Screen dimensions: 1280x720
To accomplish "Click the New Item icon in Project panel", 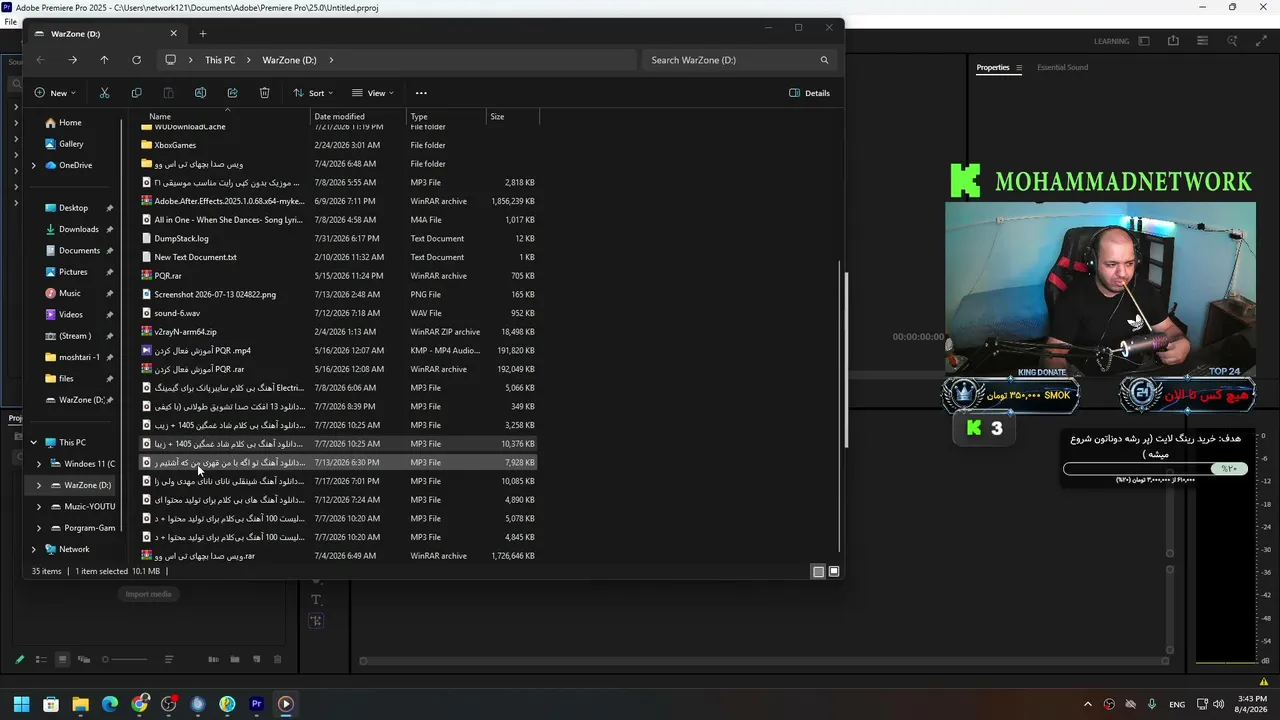I will point(256,659).
